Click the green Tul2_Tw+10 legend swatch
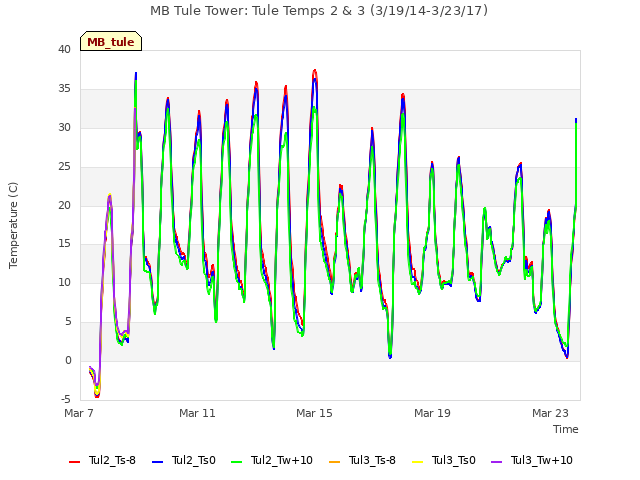Screen dimensions: 640x480 236,462
